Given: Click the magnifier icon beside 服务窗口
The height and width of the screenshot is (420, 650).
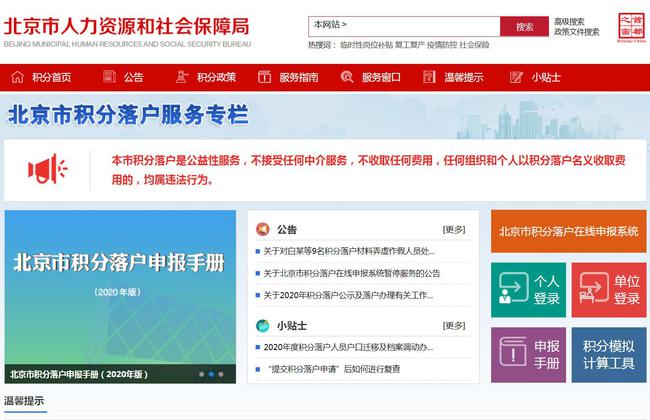Looking at the screenshot, I should pyautogui.click(x=347, y=77).
